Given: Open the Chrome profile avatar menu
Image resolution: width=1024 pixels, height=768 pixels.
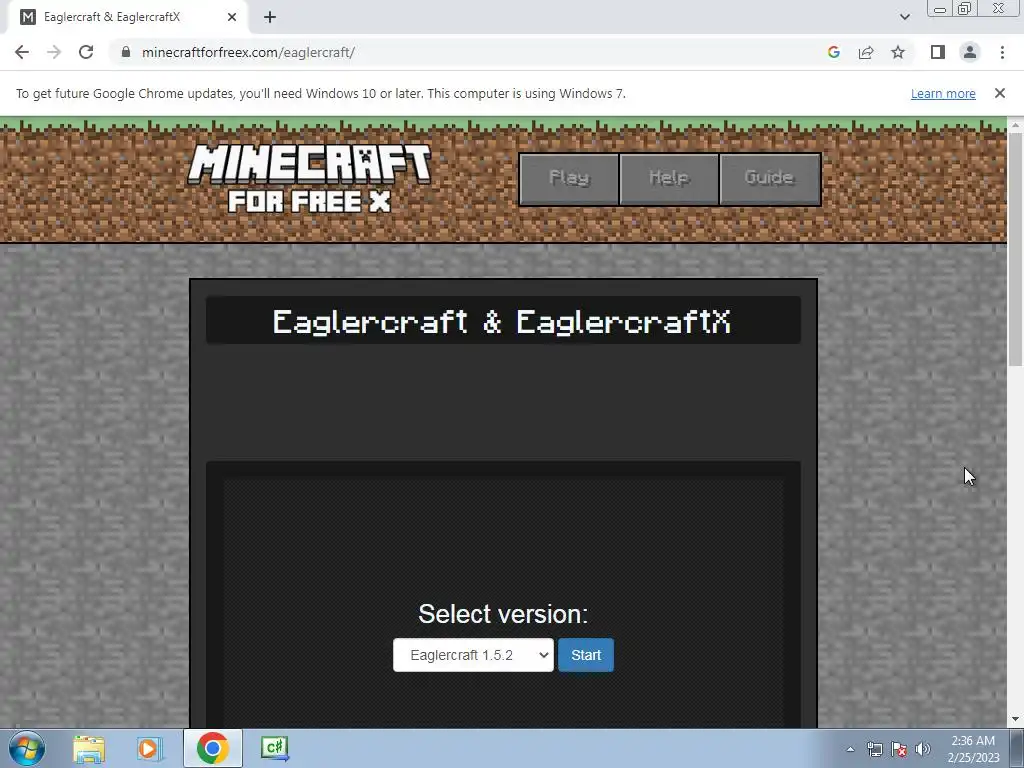Looking at the screenshot, I should (970, 52).
